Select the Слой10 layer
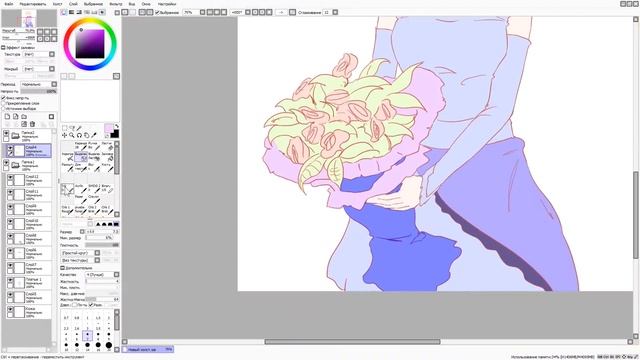The image size is (640, 360). (29, 224)
